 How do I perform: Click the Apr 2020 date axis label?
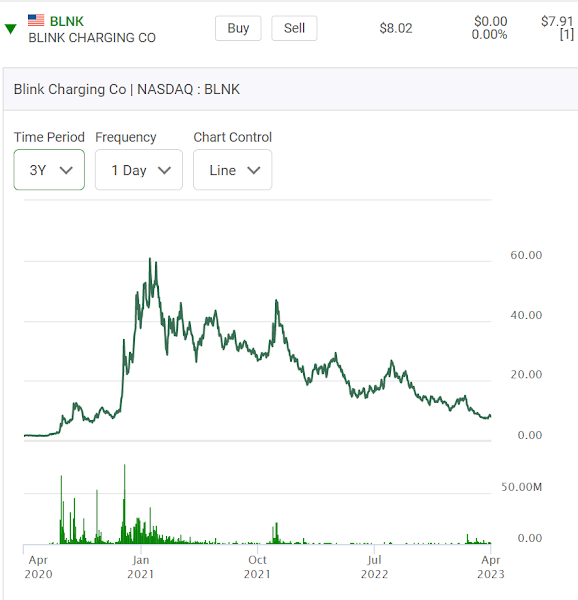[x=38, y=567]
